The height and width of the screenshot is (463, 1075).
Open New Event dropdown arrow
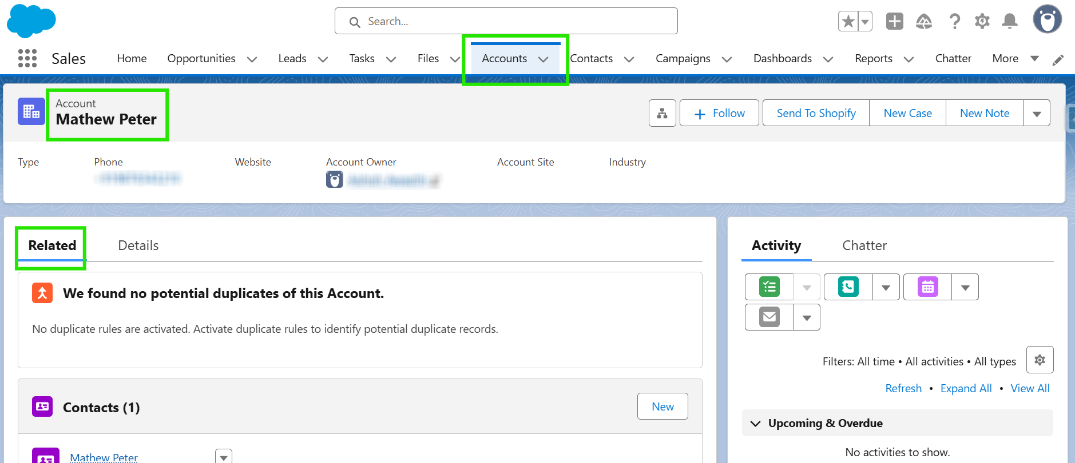pos(965,287)
